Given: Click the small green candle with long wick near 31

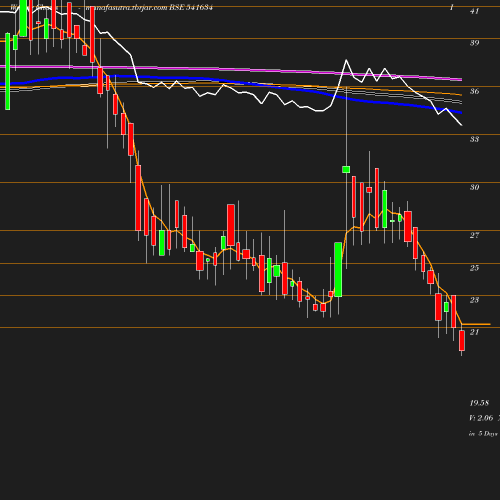Looking at the screenshot, I should [x=346, y=169].
